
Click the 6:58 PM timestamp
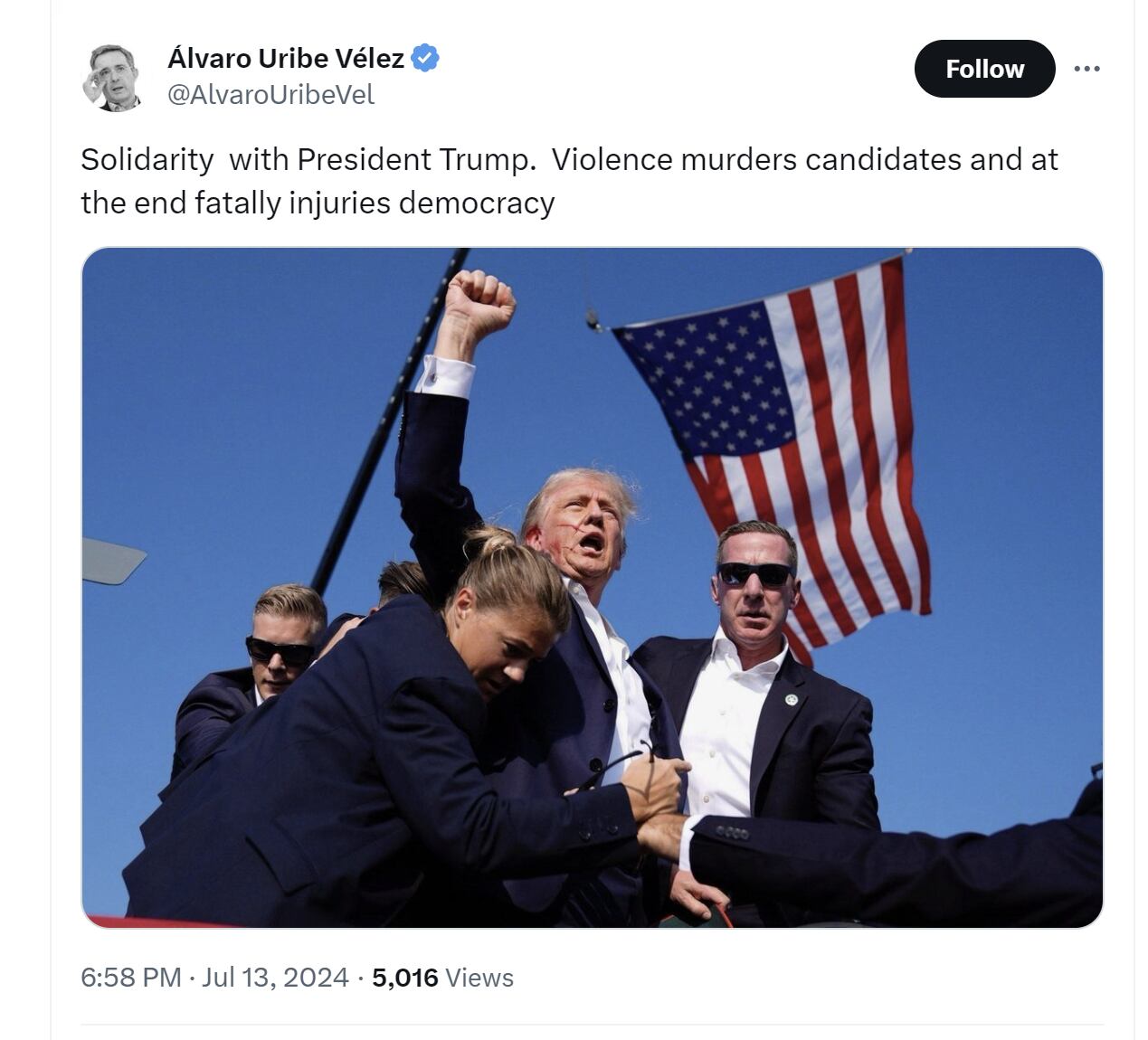pos(131,978)
